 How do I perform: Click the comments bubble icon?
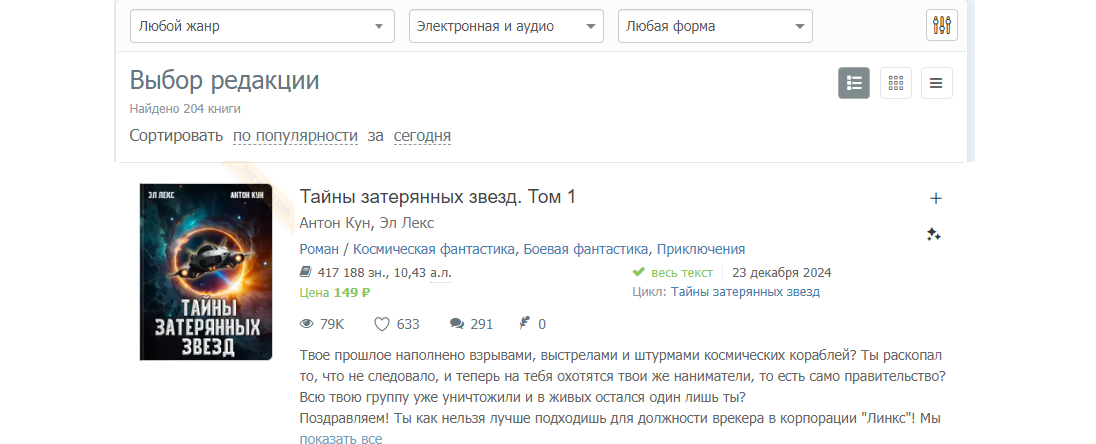coord(456,324)
